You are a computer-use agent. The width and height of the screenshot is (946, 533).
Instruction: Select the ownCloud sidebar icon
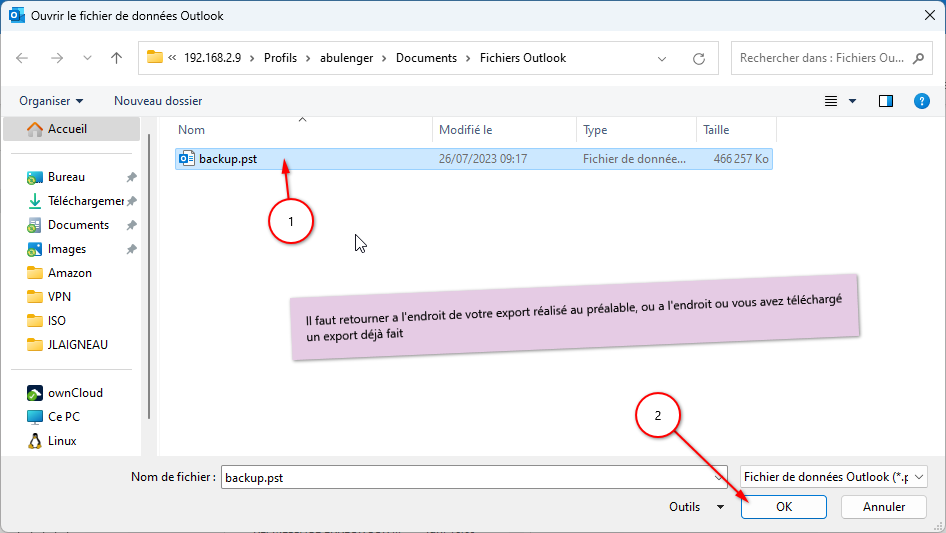tap(35, 393)
